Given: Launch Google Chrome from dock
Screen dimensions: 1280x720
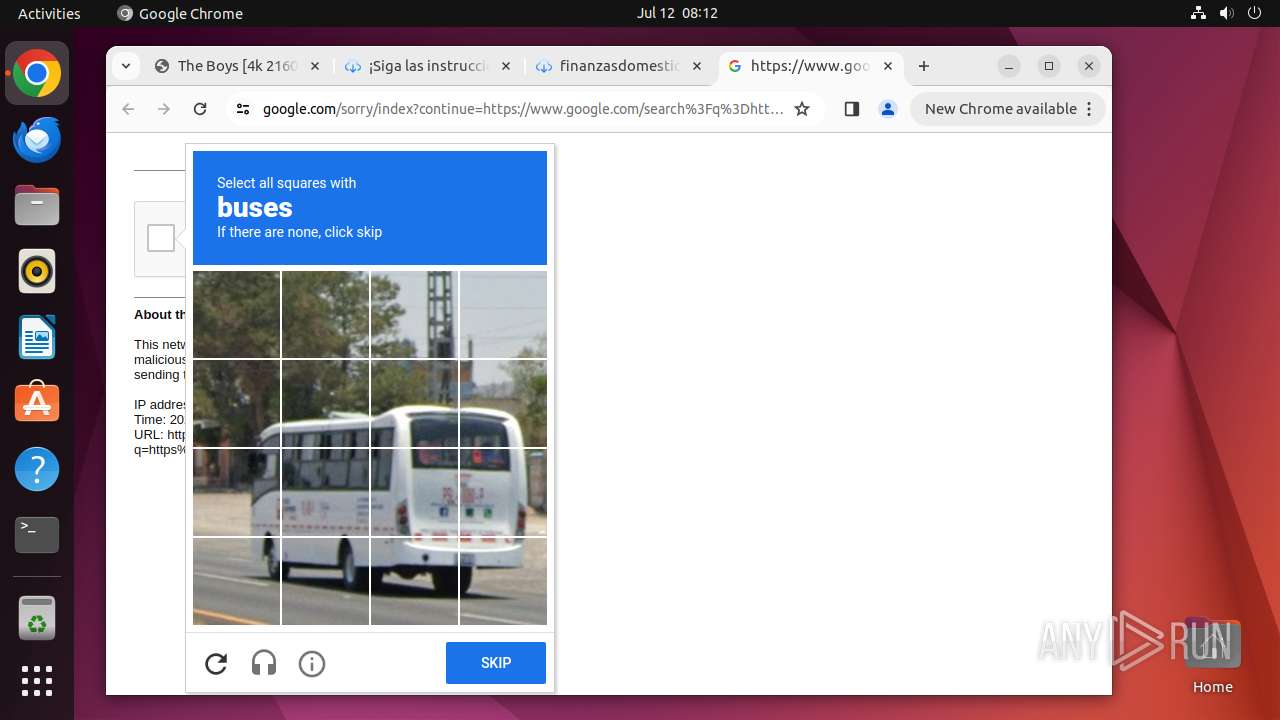Looking at the screenshot, I should (x=37, y=74).
